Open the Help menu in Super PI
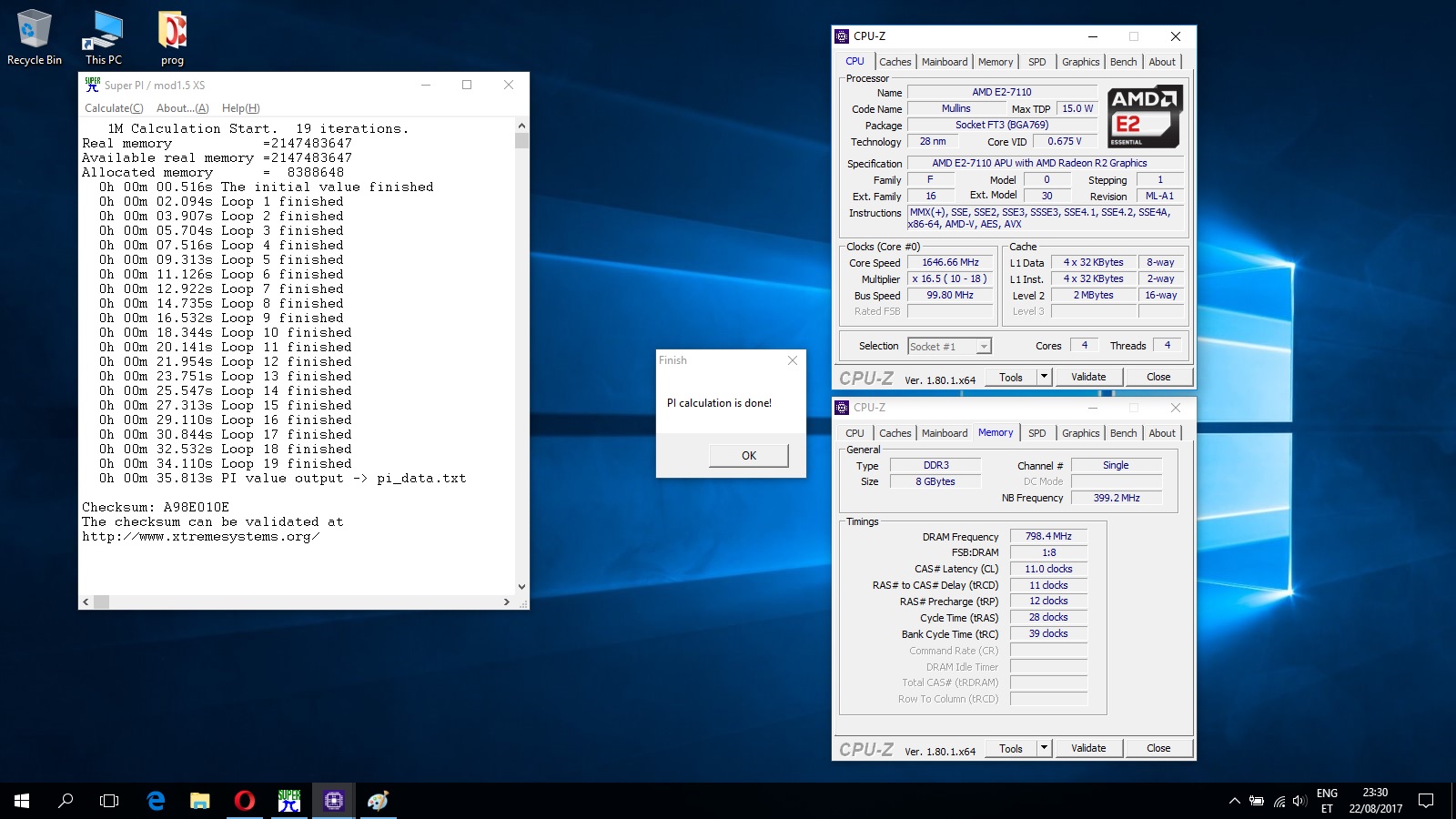Image resolution: width=1456 pixels, height=819 pixels. [240, 108]
